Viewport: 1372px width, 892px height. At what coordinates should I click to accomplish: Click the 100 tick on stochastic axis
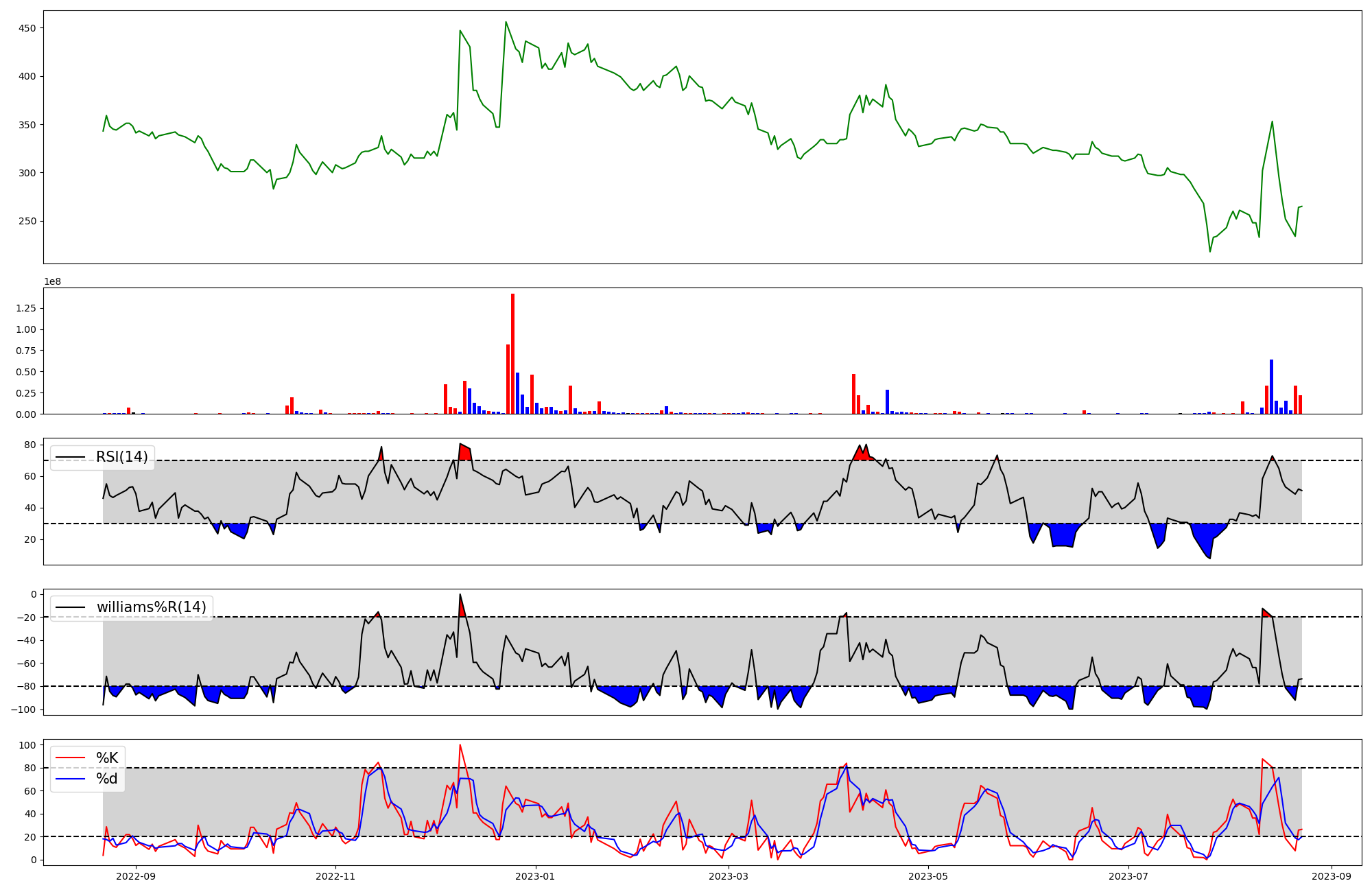27,745
